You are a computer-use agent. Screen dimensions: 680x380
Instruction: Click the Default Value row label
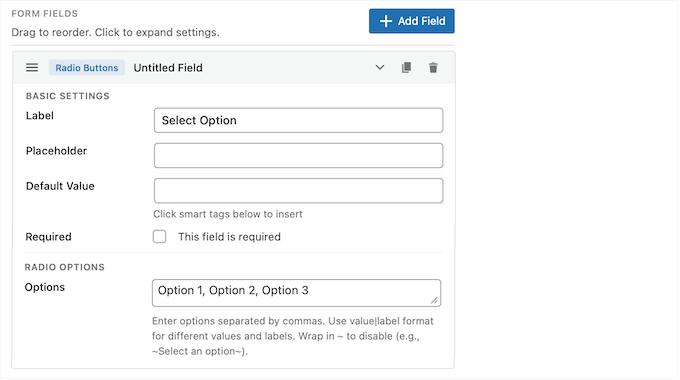coord(60,186)
